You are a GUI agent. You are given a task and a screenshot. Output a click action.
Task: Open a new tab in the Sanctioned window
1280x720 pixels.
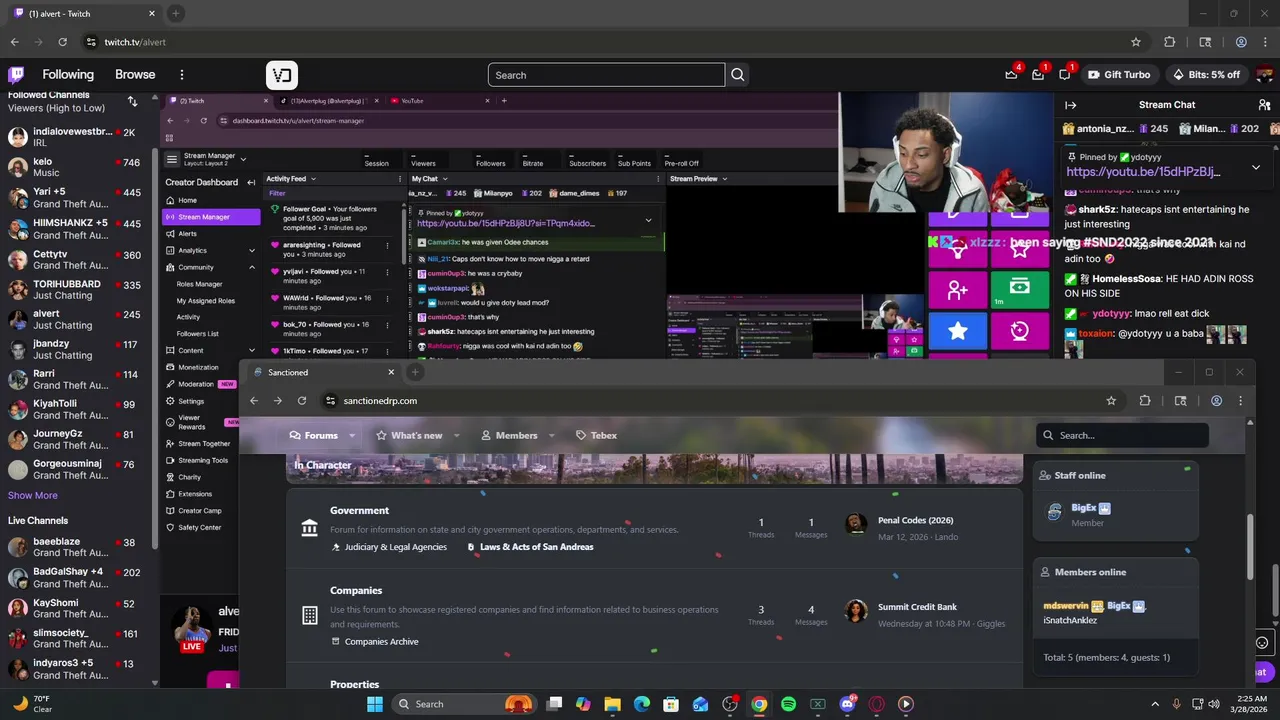(415, 372)
